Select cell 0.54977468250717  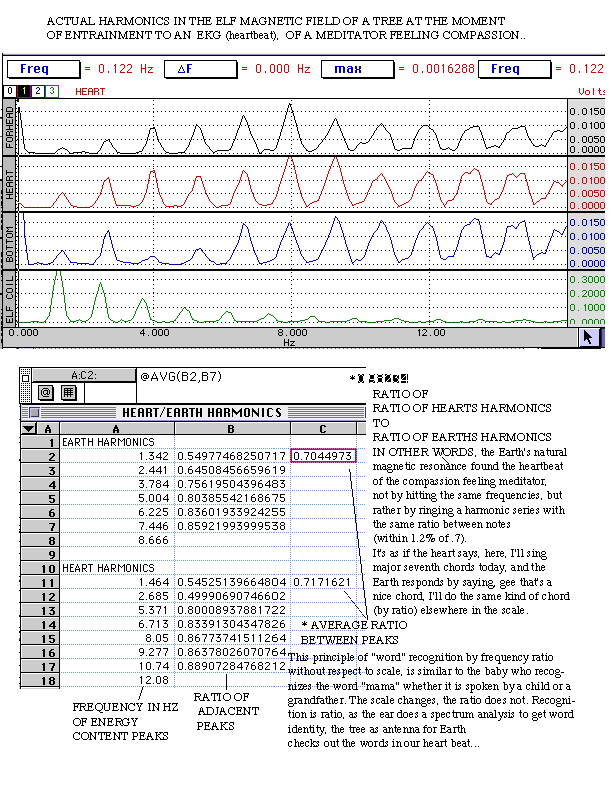232,456
